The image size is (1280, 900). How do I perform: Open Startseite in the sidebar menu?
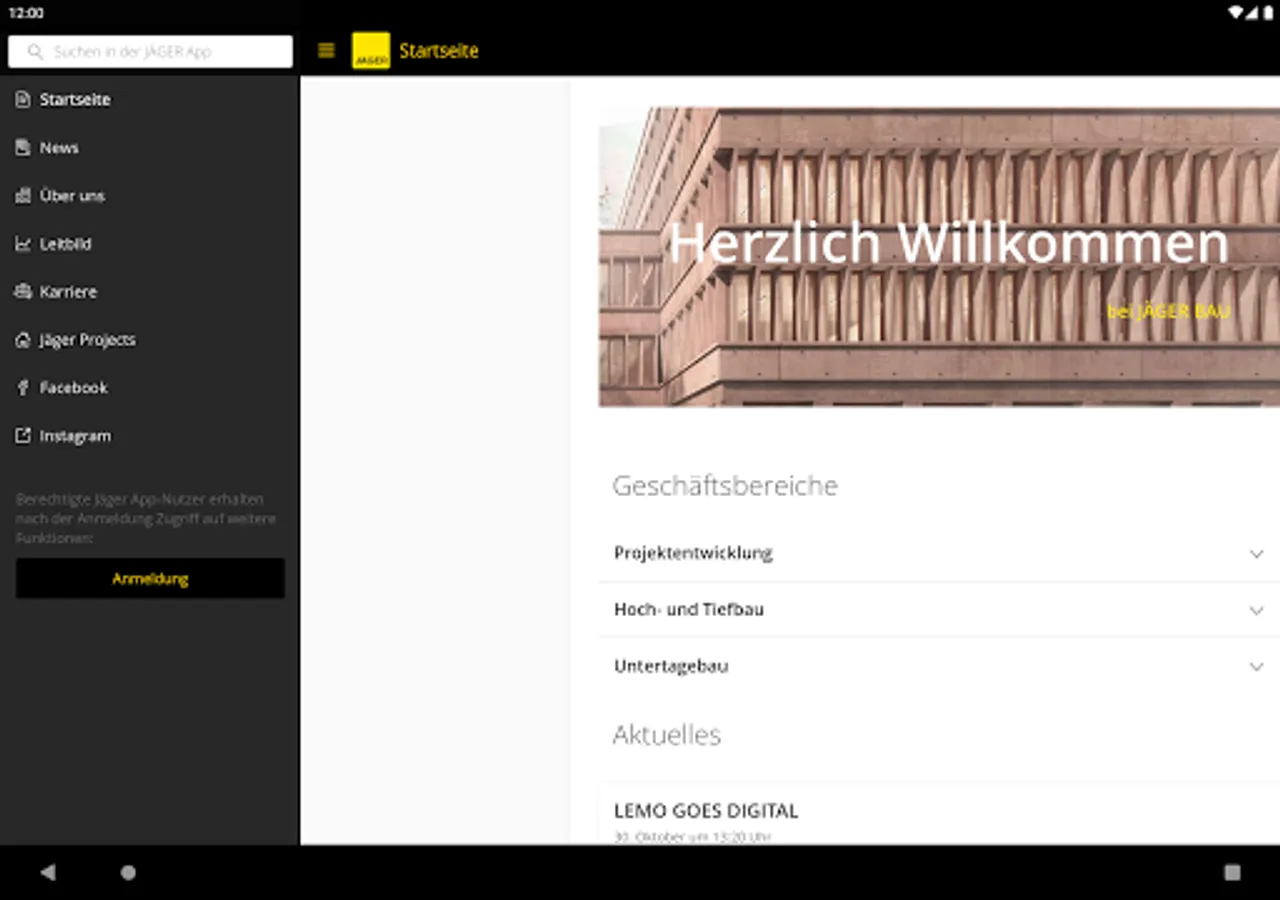point(150,100)
